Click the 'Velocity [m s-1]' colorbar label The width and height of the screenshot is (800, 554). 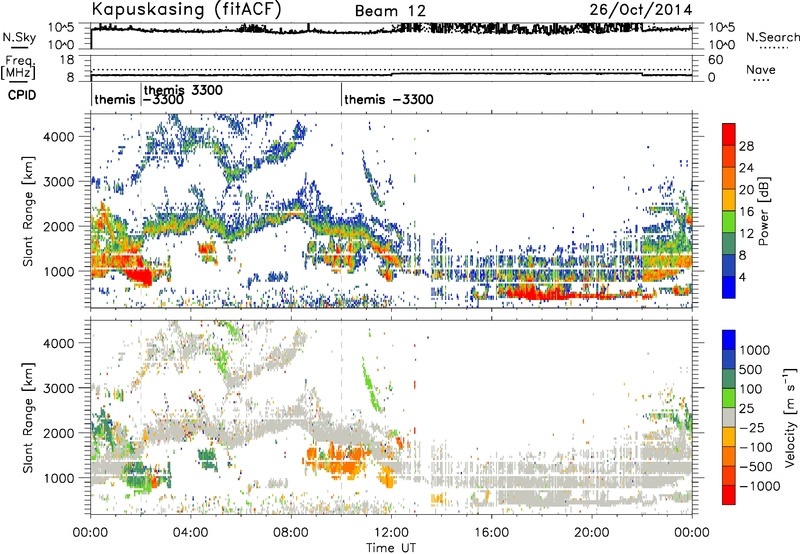790,417
